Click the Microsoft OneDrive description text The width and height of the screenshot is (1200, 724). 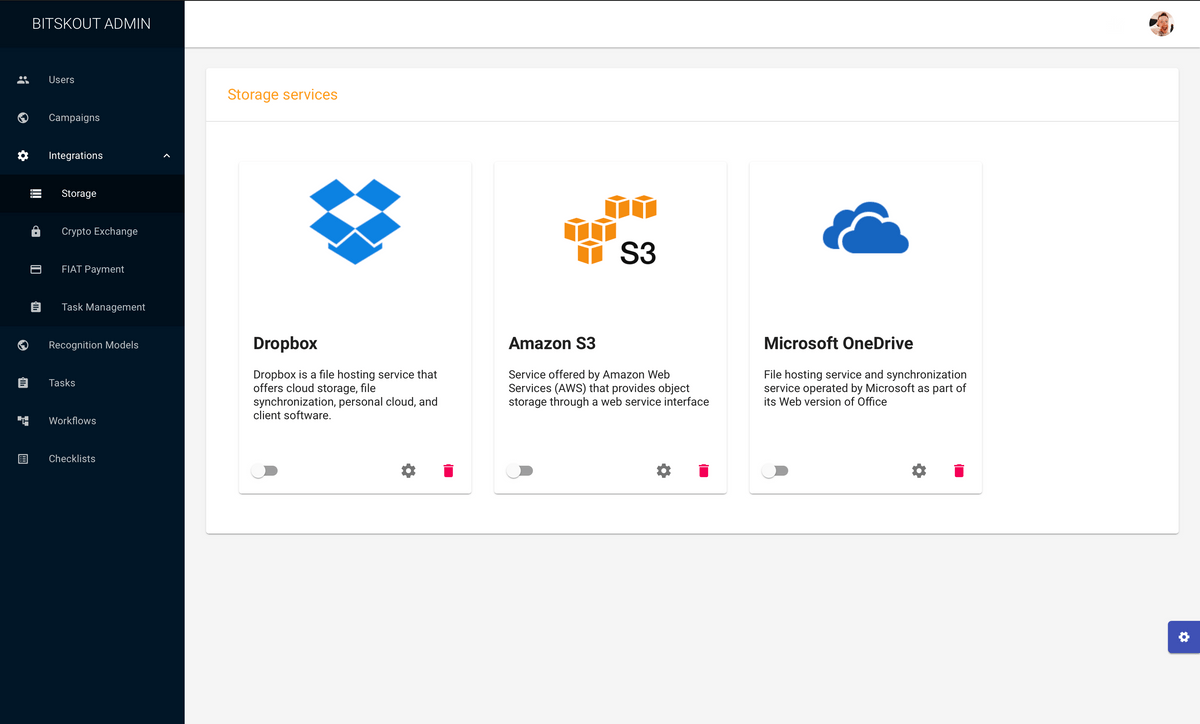coord(865,388)
